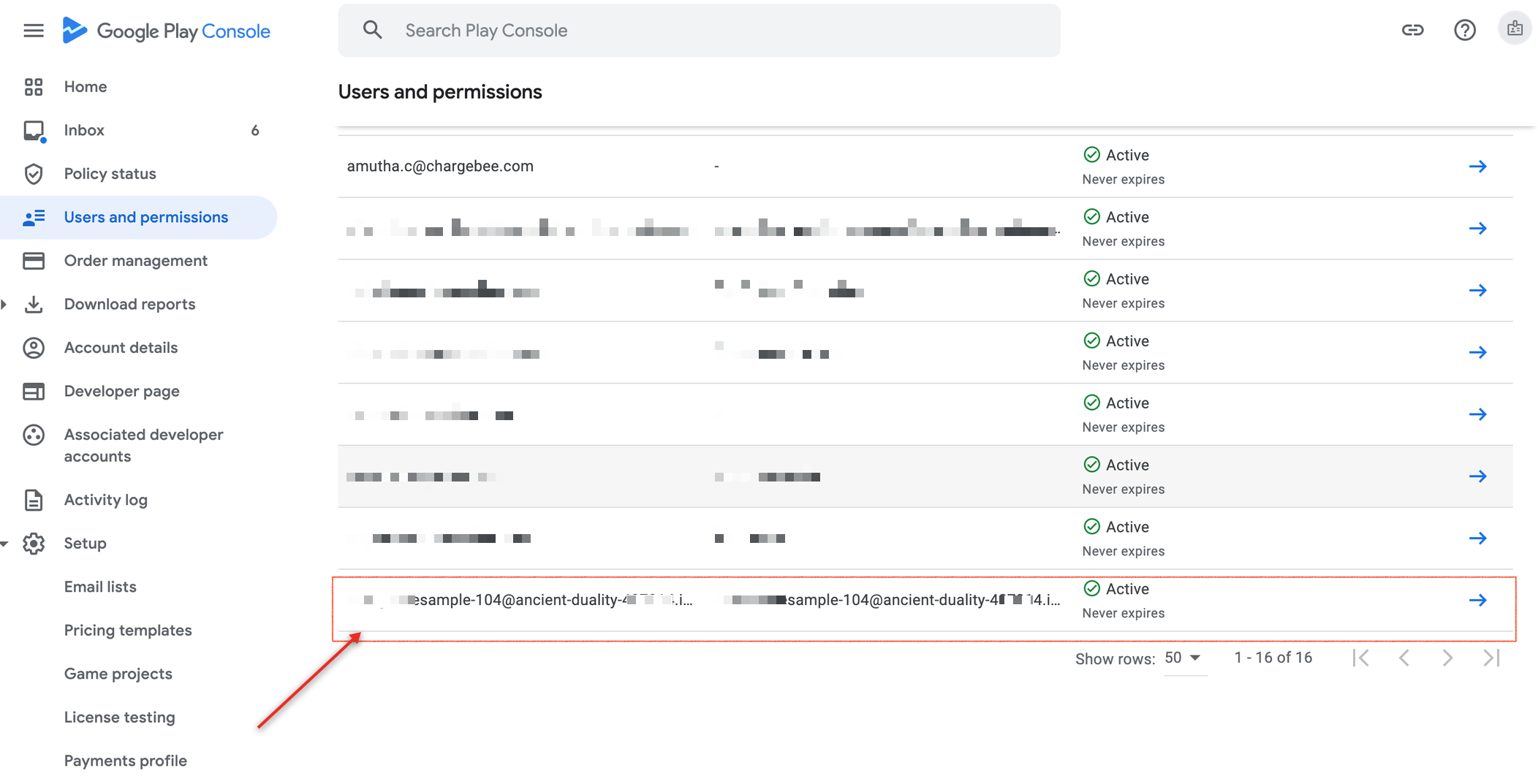The height and width of the screenshot is (784, 1538).
Task: Expand the Download reports section
Action: [x=4, y=304]
